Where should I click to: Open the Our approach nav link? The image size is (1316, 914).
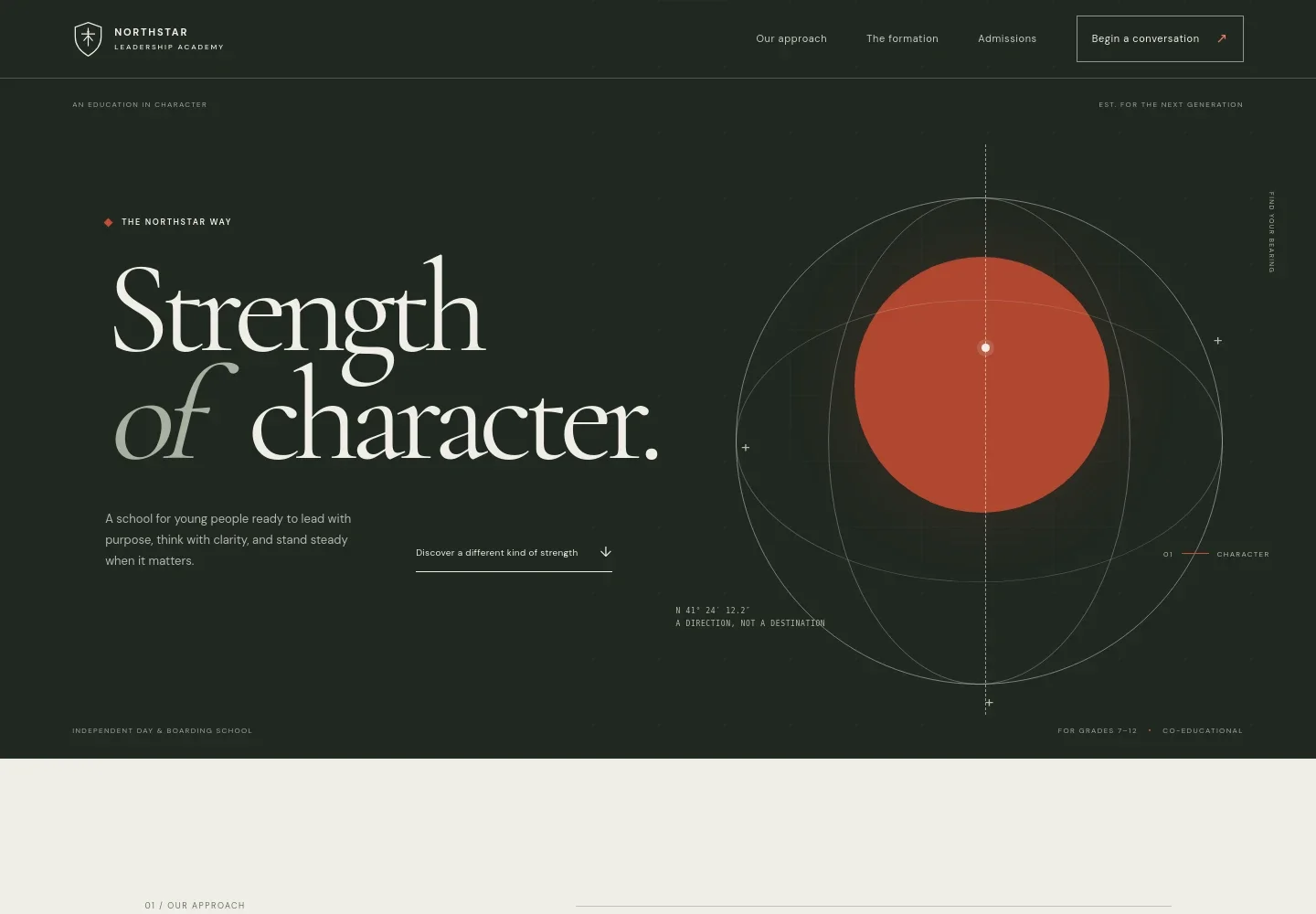coord(791,38)
